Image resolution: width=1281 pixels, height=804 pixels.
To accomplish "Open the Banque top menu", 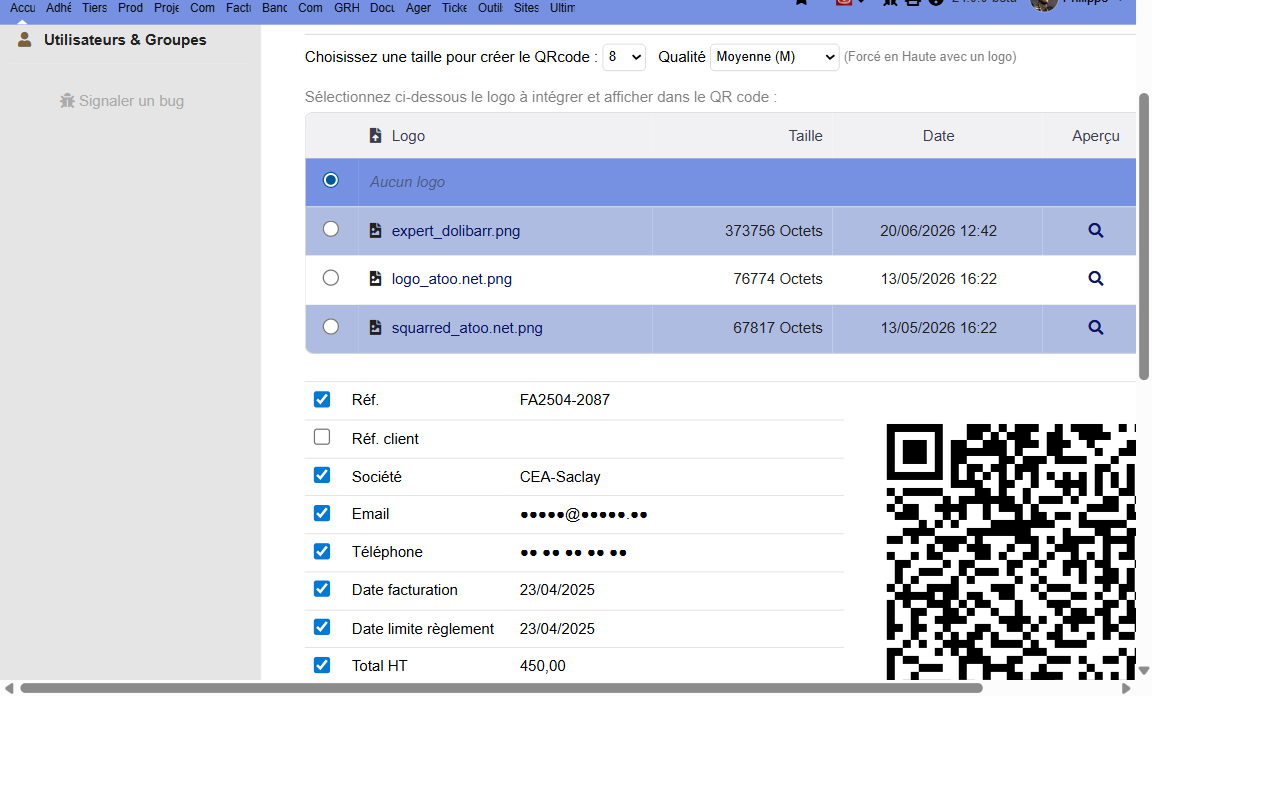I will click(275, 8).
